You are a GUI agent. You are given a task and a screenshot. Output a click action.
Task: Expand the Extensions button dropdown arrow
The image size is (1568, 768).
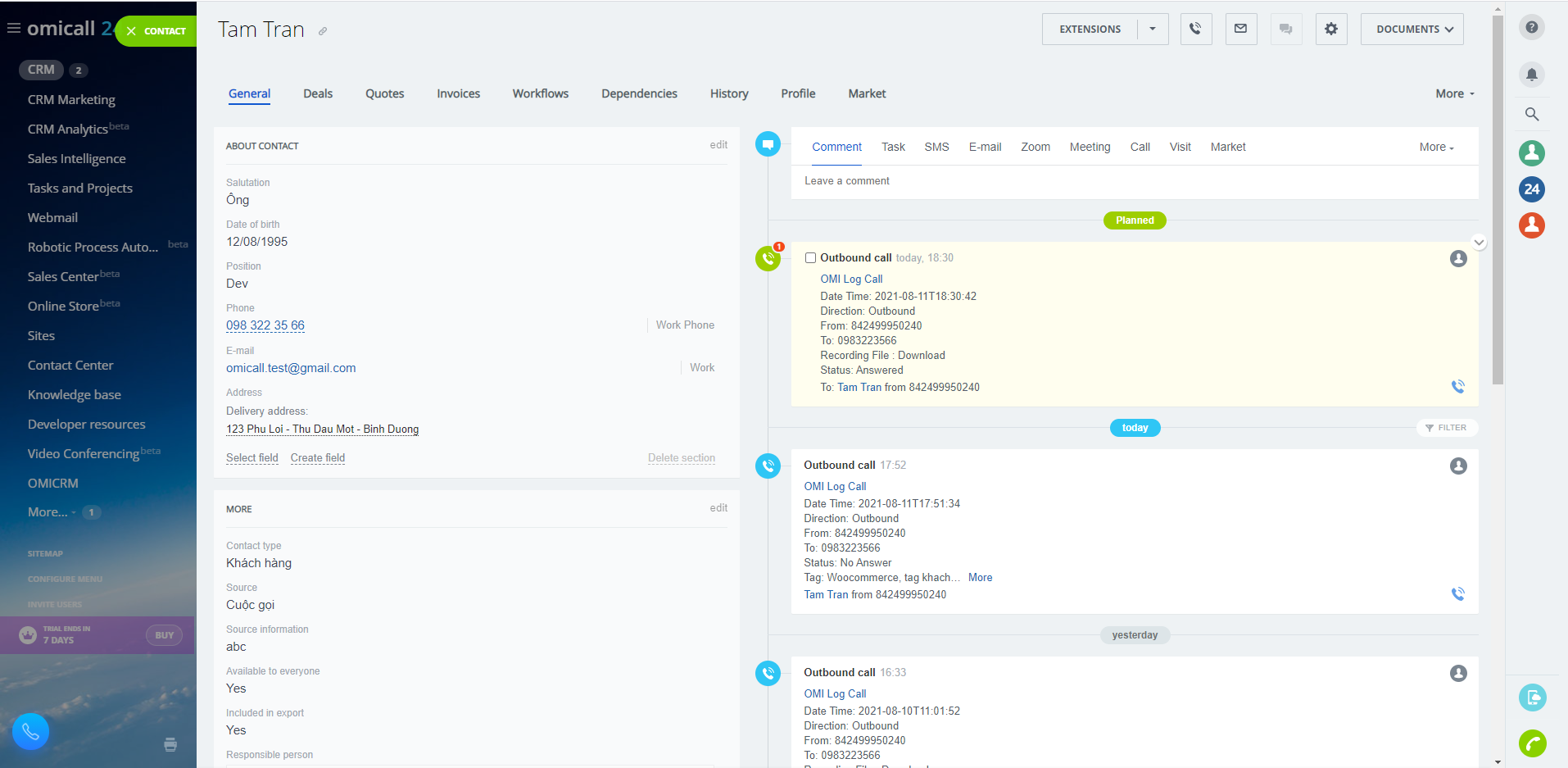(x=1153, y=30)
